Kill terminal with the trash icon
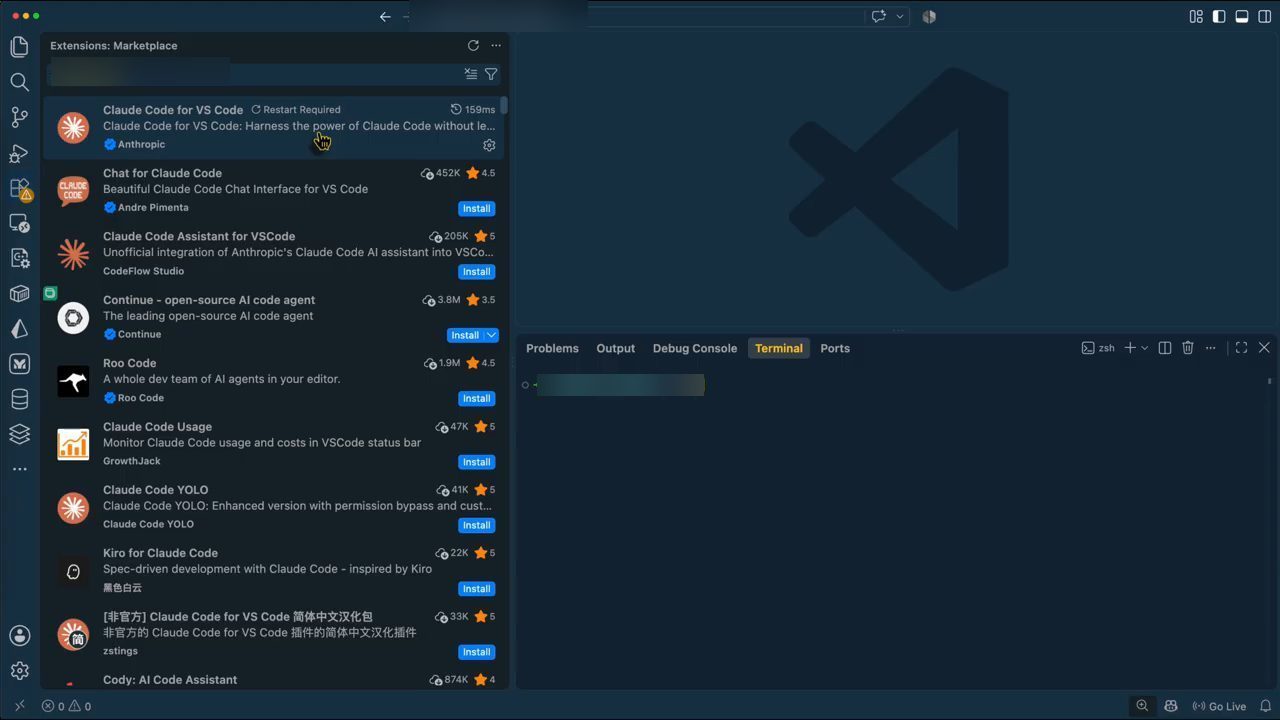This screenshot has height=720, width=1280. click(1188, 348)
